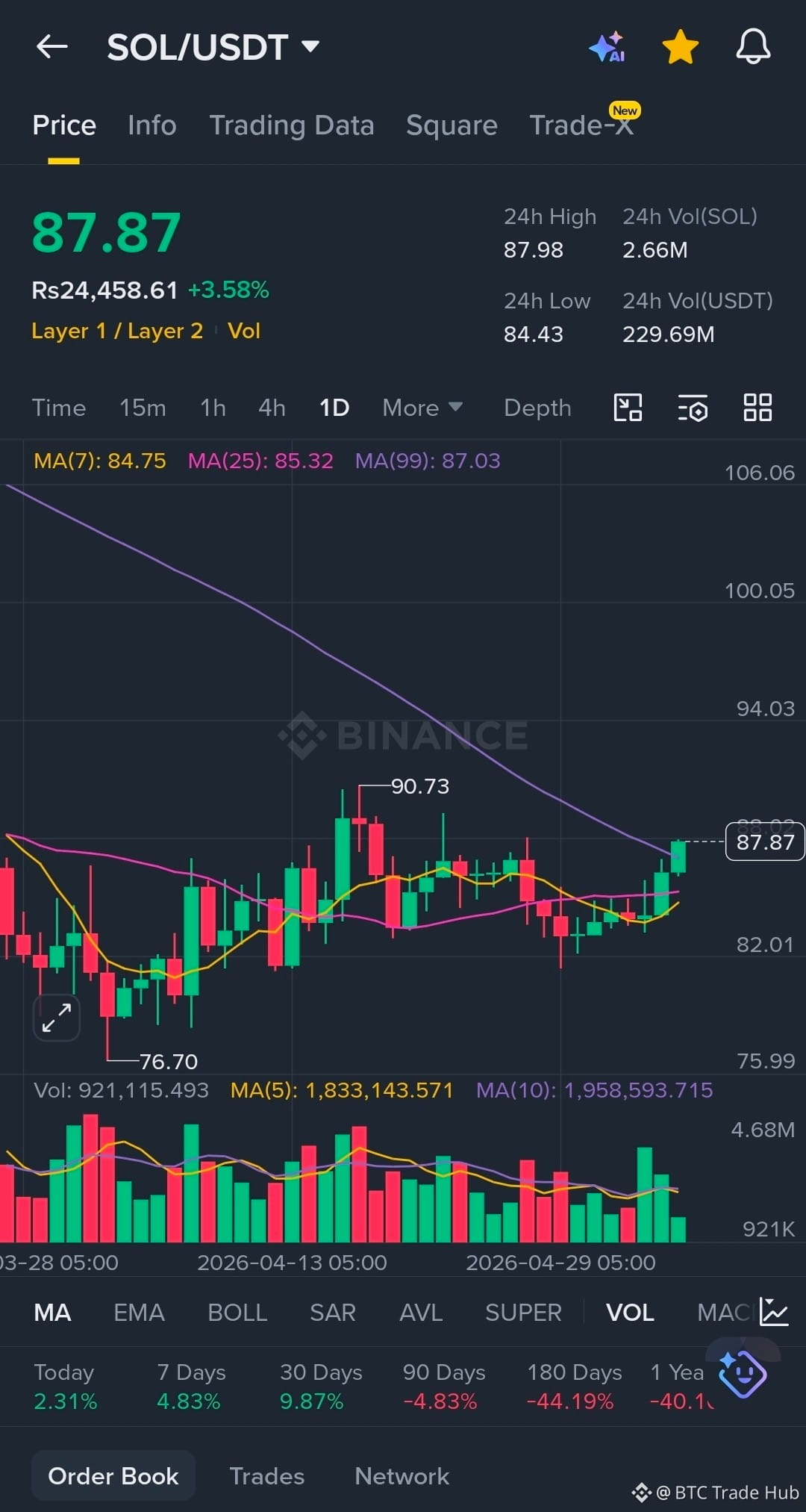Expand chart to fullscreen arrows icon

[57, 1018]
